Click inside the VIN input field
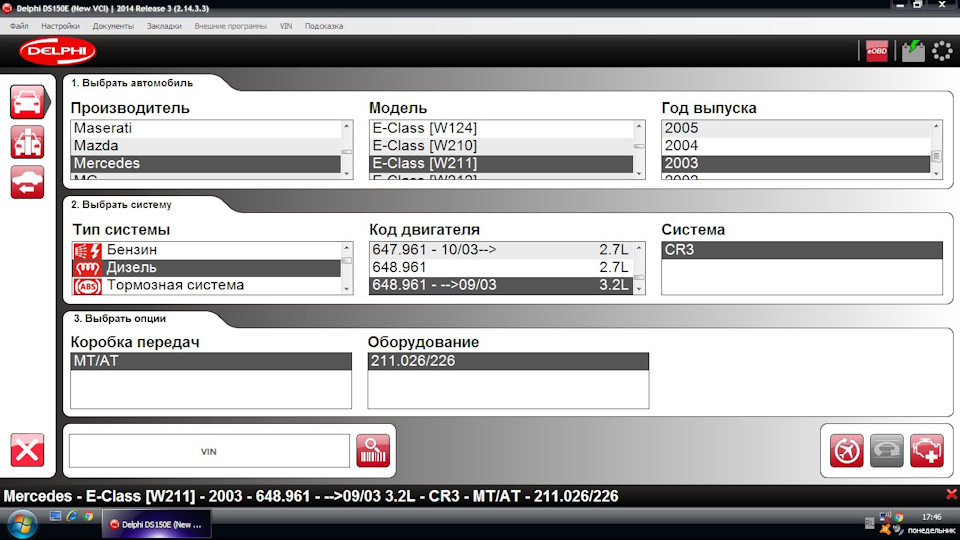This screenshot has width=960, height=540. click(x=209, y=451)
